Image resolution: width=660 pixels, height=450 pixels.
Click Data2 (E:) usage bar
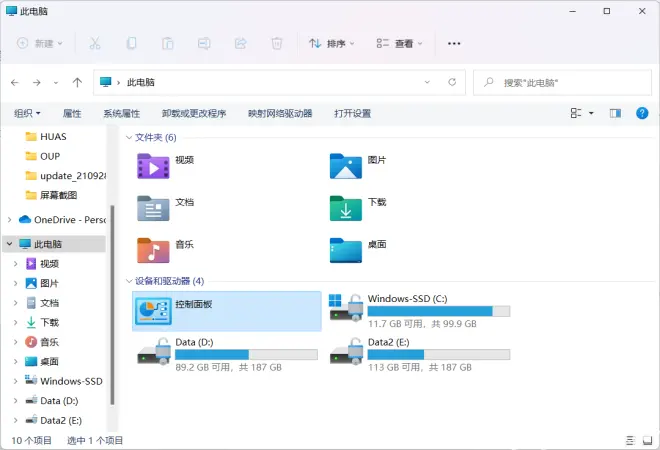pos(439,354)
